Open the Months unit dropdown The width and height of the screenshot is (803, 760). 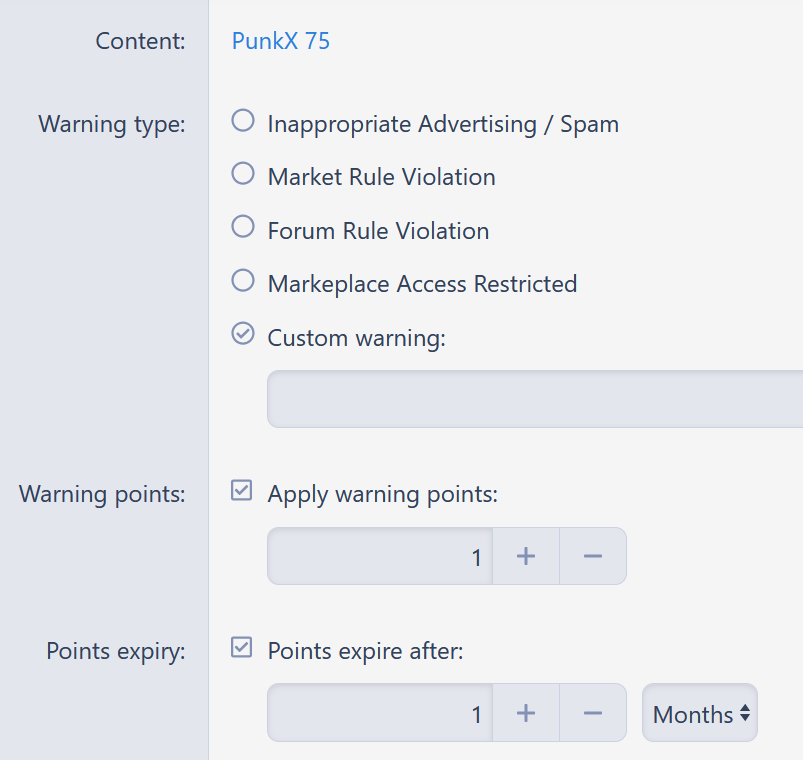[700, 713]
